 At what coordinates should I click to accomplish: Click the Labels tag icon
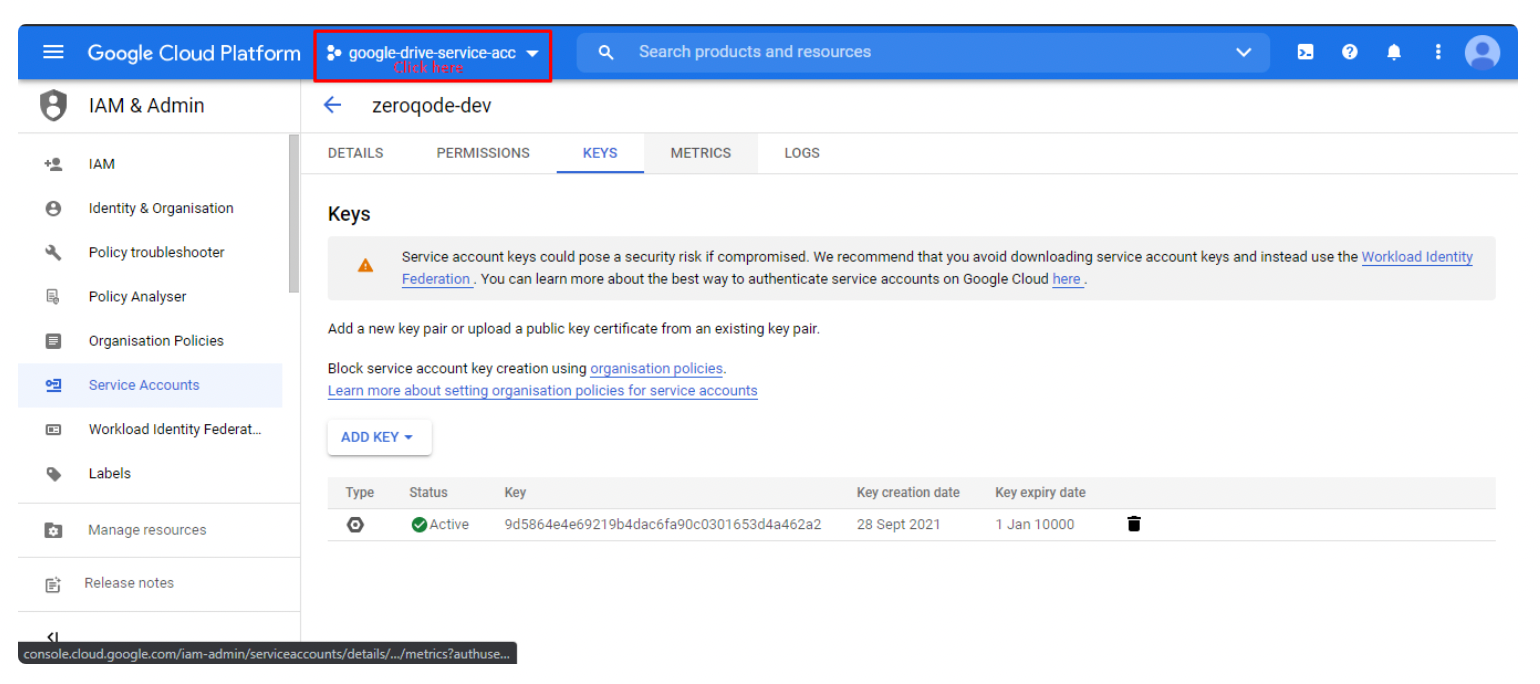(x=54, y=474)
